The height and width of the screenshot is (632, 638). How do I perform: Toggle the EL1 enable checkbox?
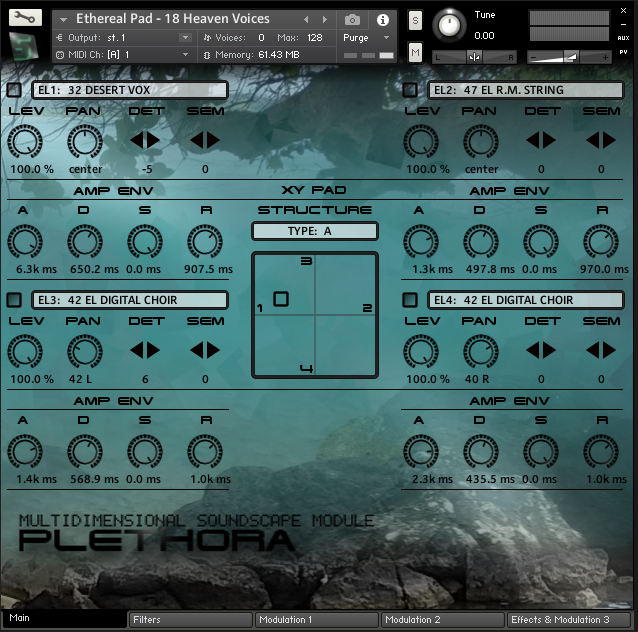(x=14, y=90)
